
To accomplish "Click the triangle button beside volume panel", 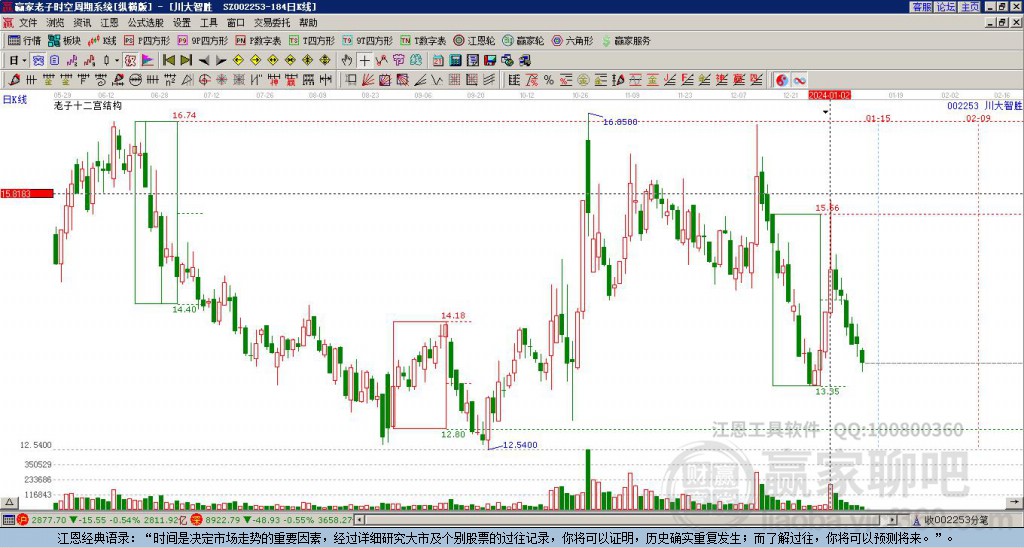I will 8,503.
